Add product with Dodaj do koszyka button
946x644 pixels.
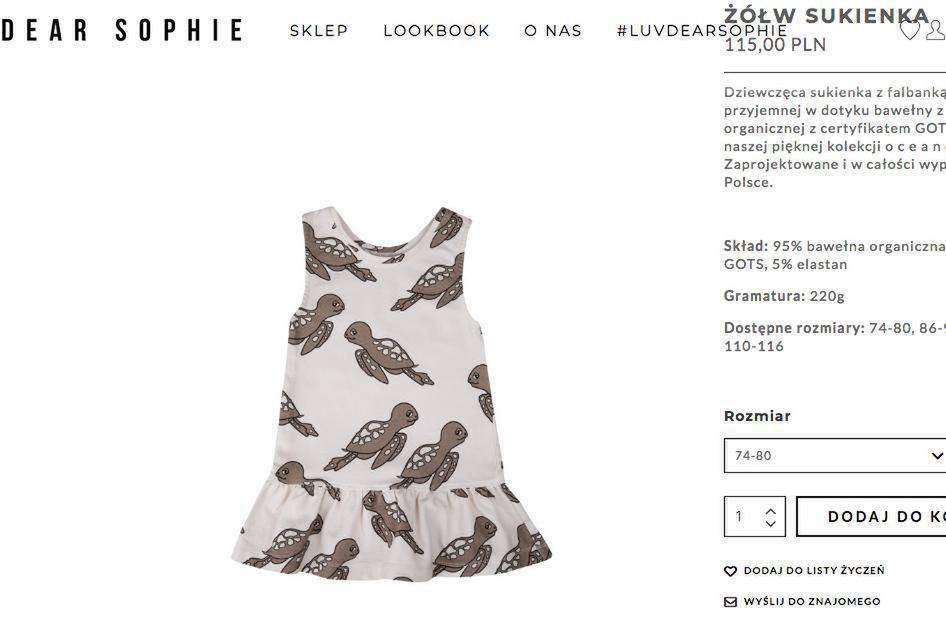[x=871, y=517]
